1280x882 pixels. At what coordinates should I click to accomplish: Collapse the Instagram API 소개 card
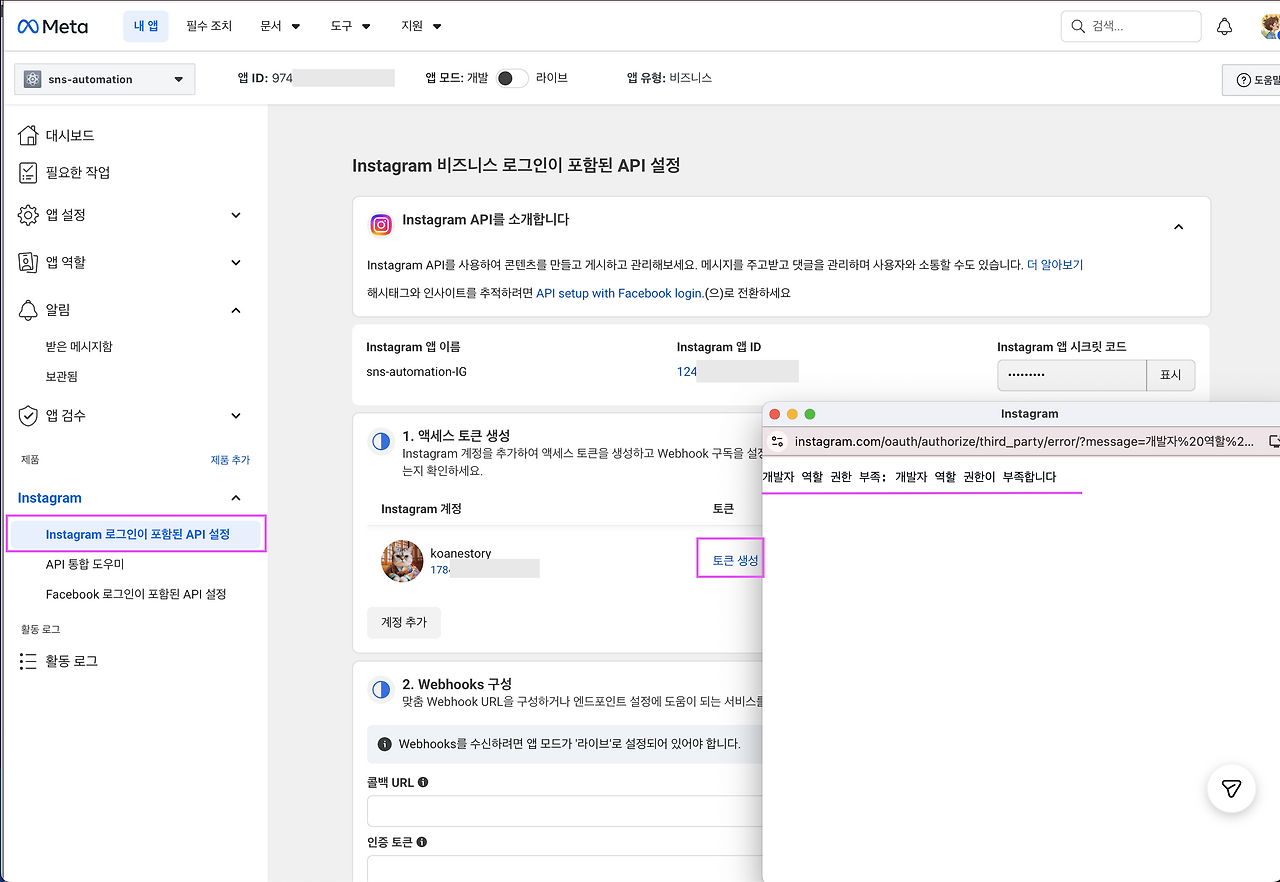(x=1179, y=227)
